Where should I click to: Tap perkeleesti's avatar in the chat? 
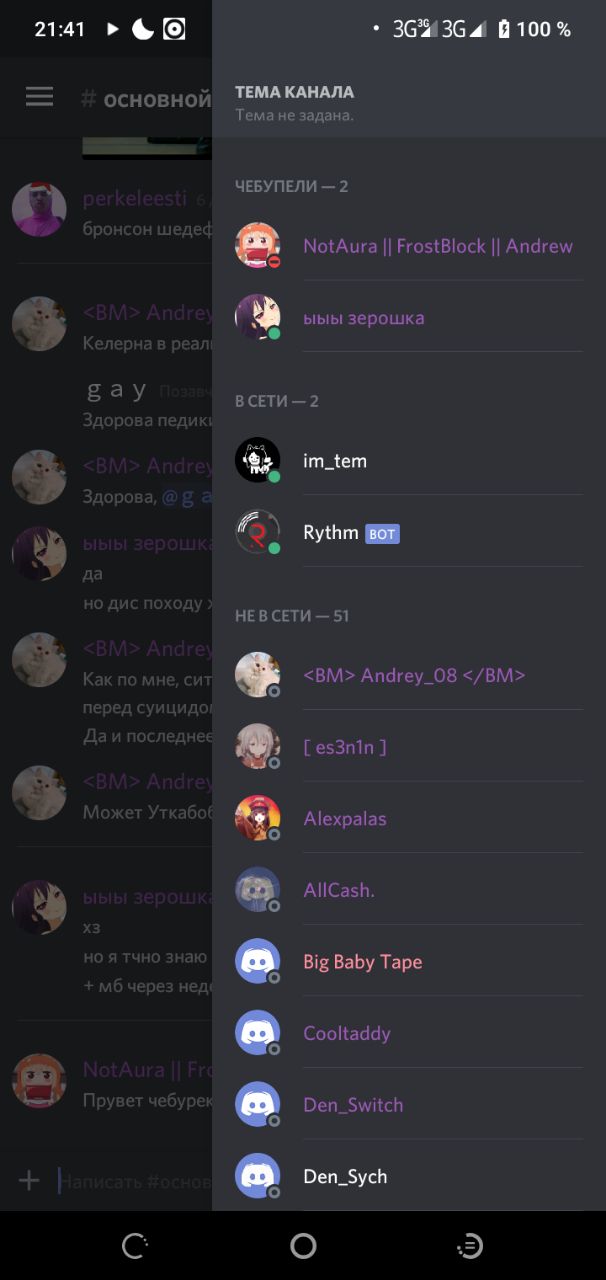pyautogui.click(x=39, y=210)
